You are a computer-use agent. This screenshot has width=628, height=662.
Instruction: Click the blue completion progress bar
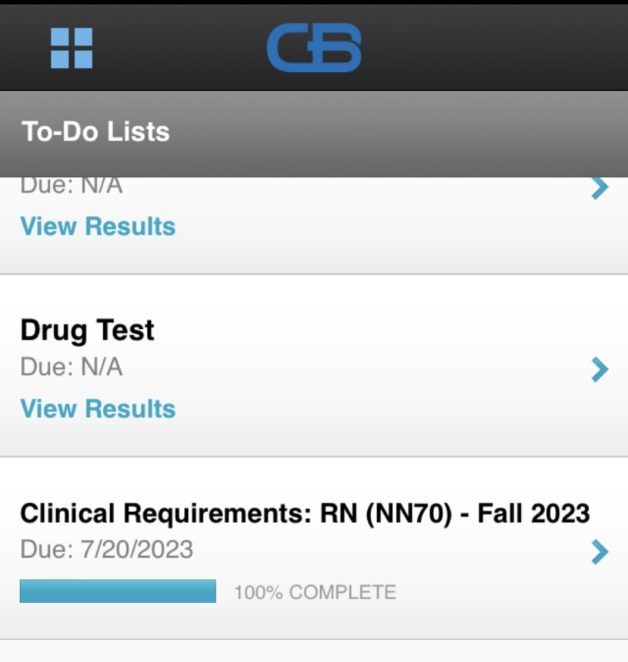pyautogui.click(x=118, y=592)
